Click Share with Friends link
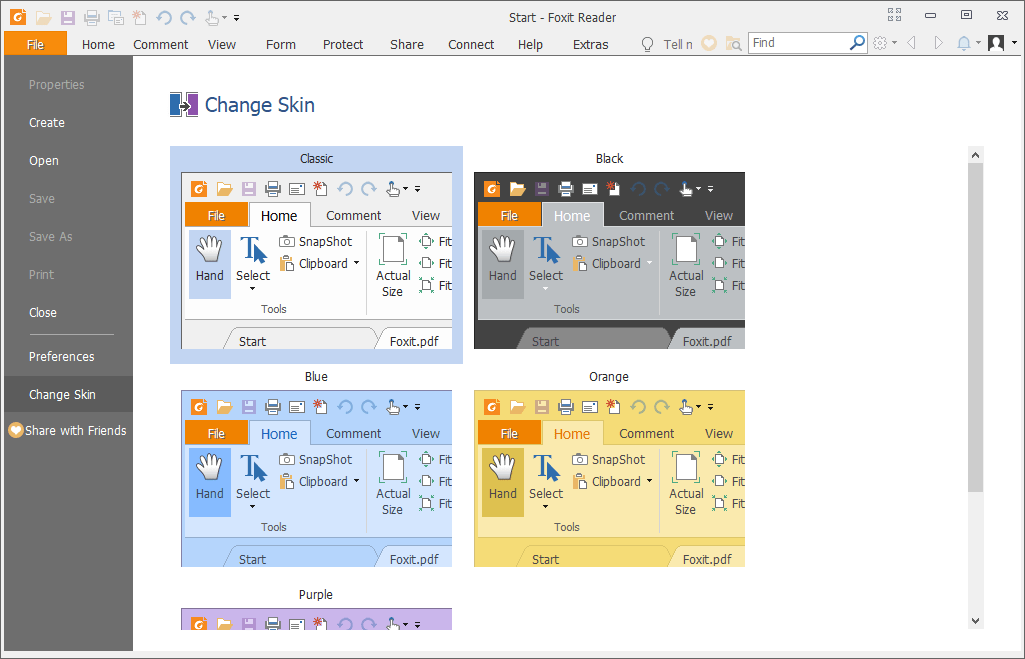Viewport: 1025px width, 659px height. [x=76, y=430]
